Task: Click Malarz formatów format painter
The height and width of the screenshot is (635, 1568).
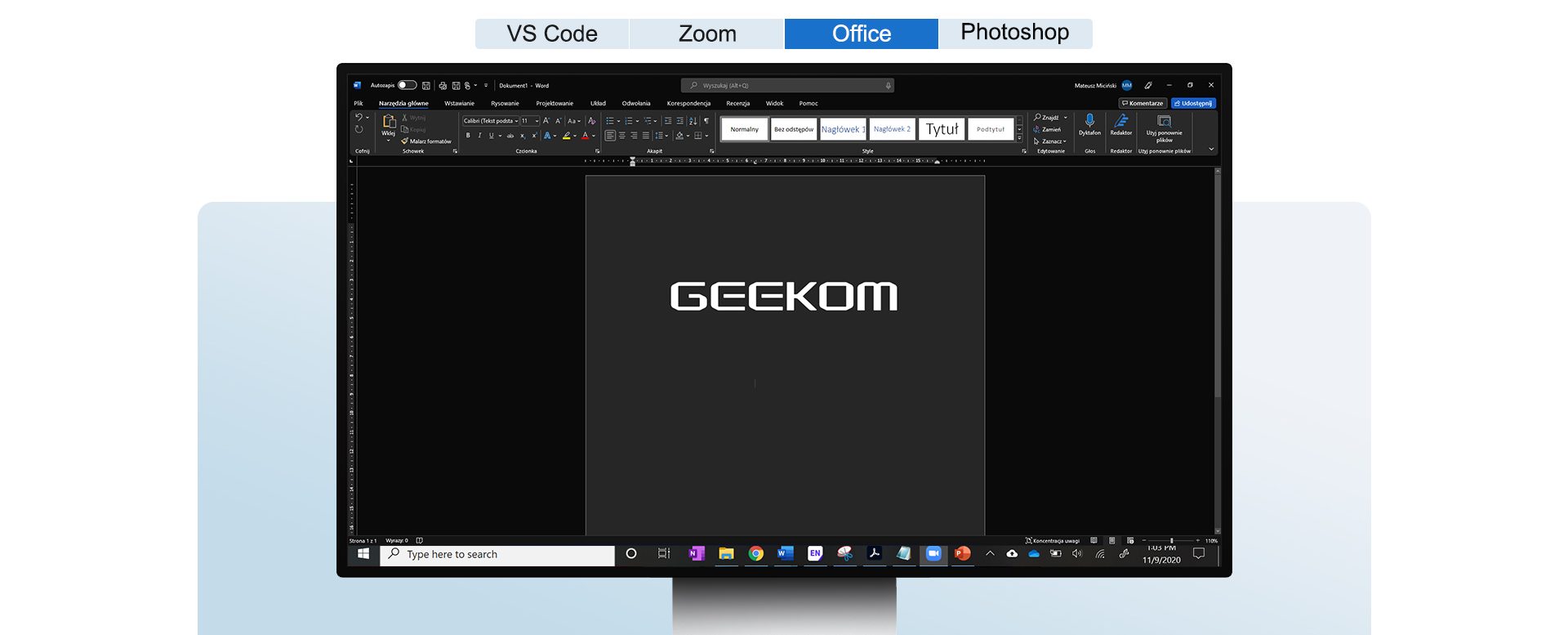Action: click(x=426, y=141)
